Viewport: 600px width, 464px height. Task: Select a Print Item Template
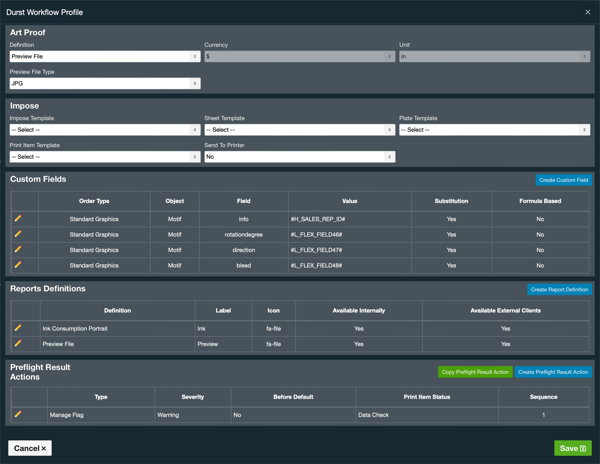104,157
